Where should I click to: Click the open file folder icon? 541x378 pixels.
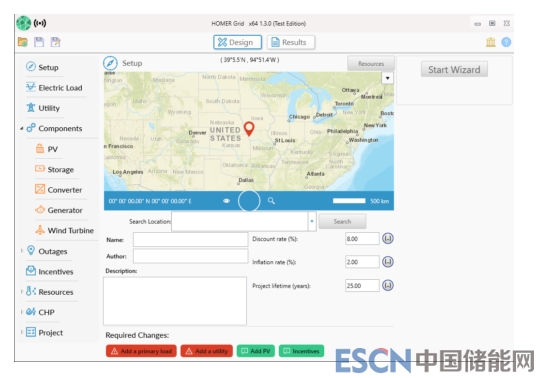(23, 42)
